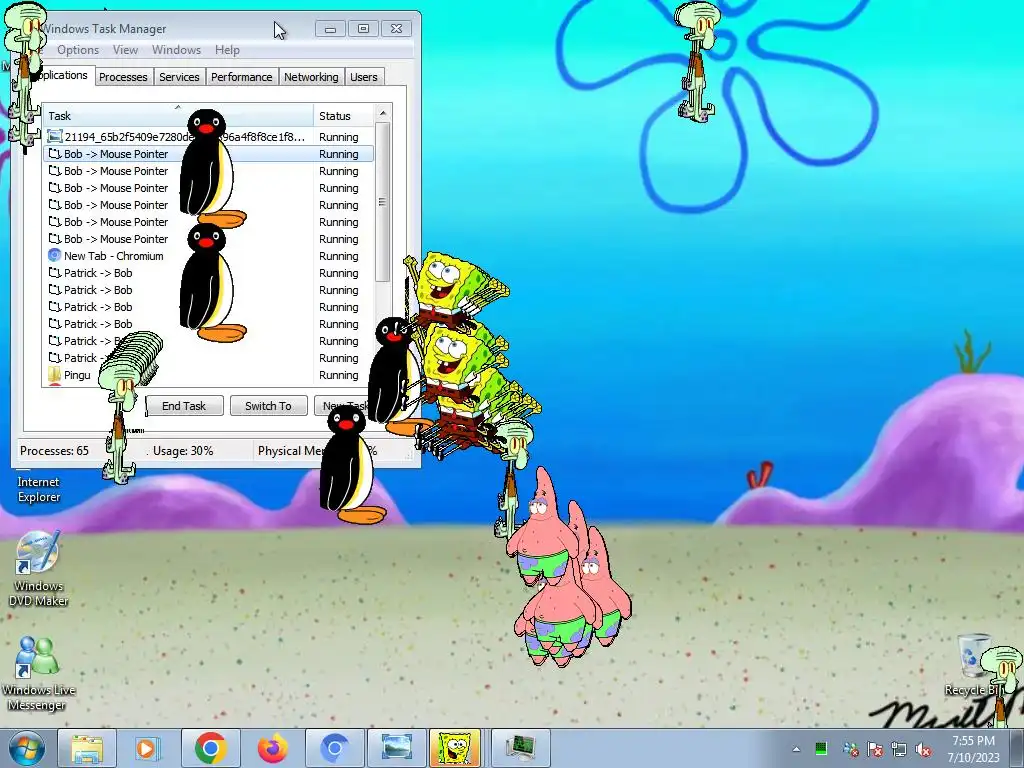Click the Task Manager taskbar button
This screenshot has height=768, width=1024.
point(520,748)
